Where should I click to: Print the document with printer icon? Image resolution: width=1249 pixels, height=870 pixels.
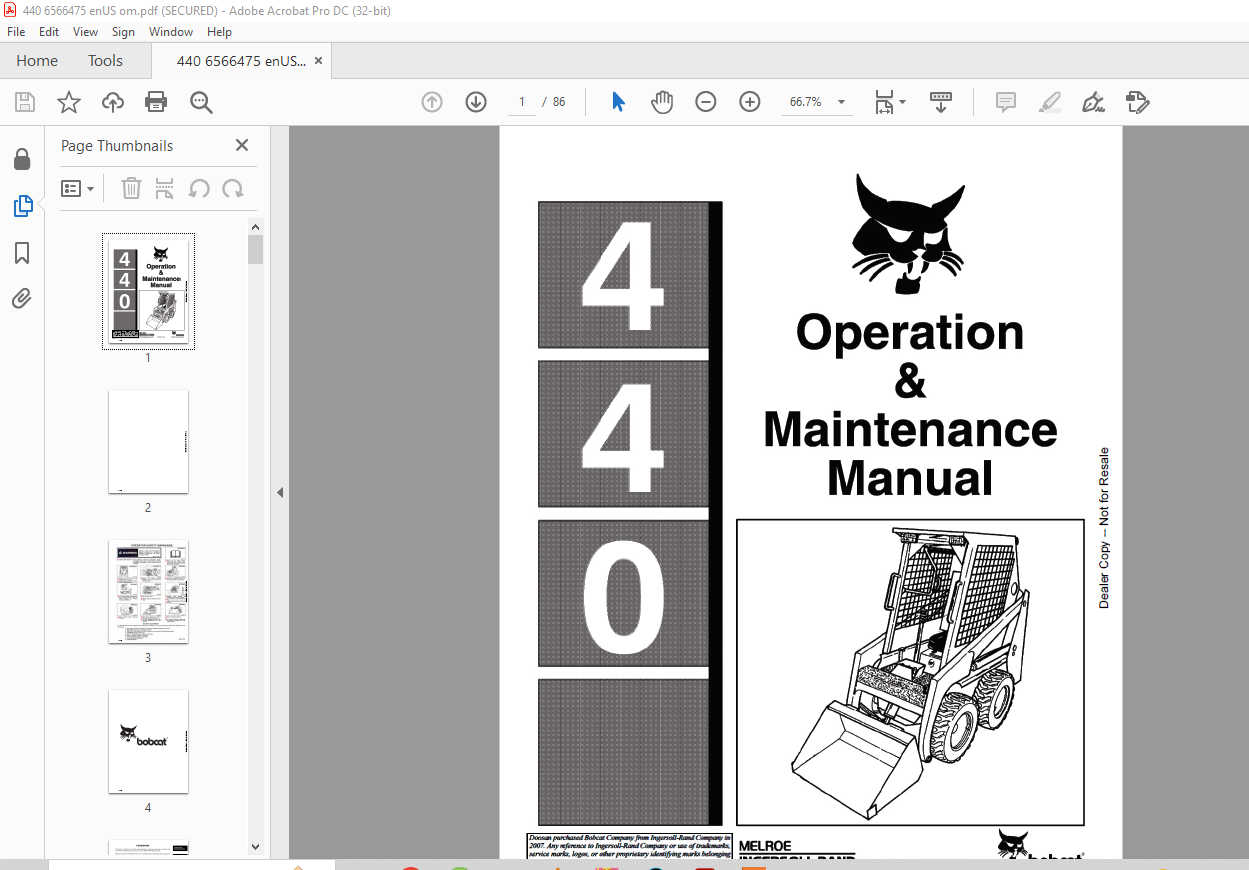pyautogui.click(x=156, y=102)
